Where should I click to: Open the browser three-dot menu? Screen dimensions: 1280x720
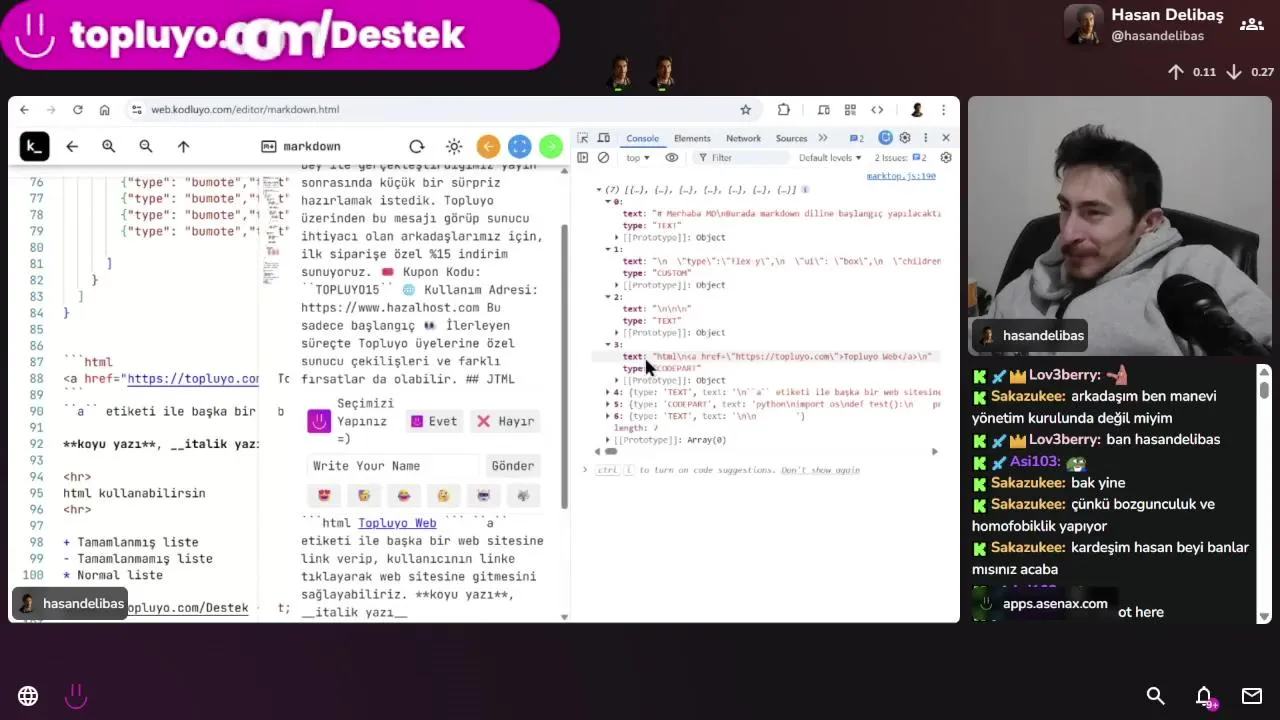click(943, 110)
